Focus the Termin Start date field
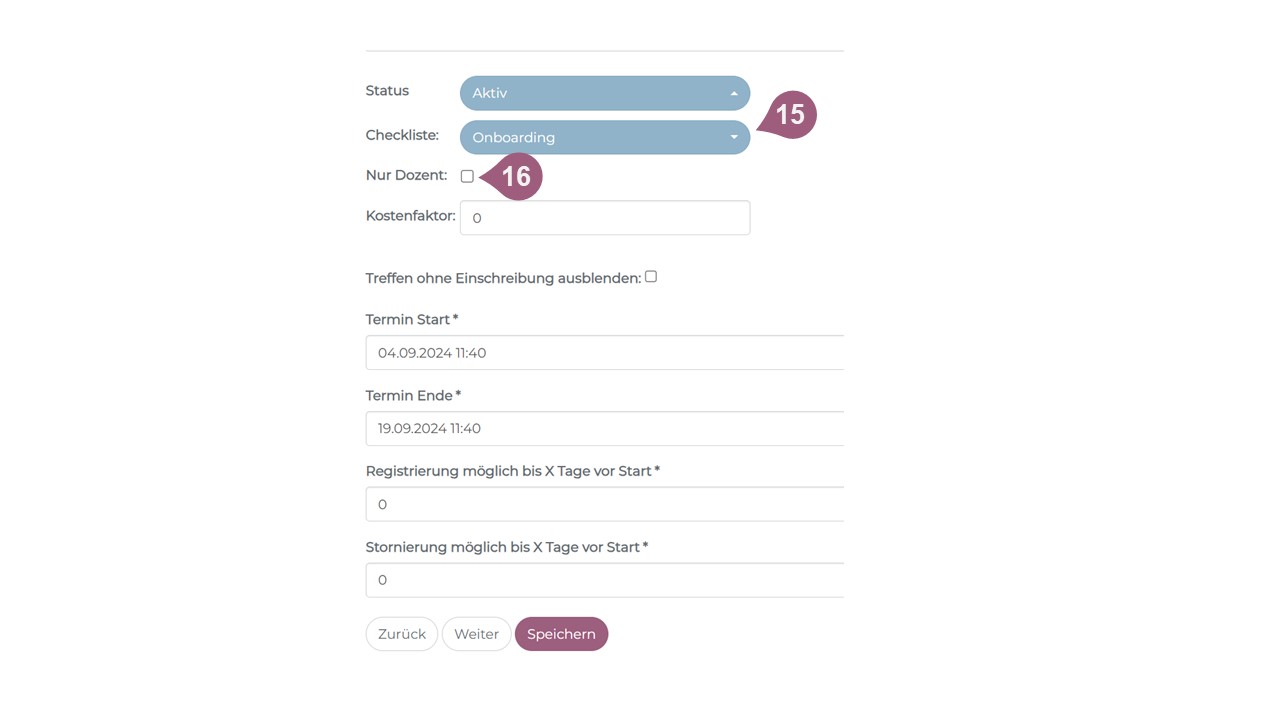The height and width of the screenshot is (720, 1280). click(x=604, y=353)
